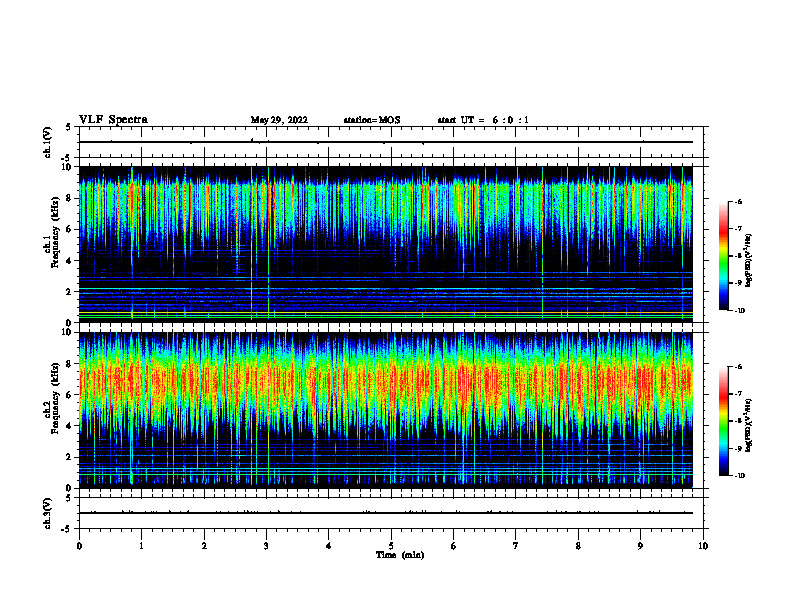The height and width of the screenshot is (612, 792).
Task: Click inside the ch.2 spectrogram panel
Action: coord(386,410)
